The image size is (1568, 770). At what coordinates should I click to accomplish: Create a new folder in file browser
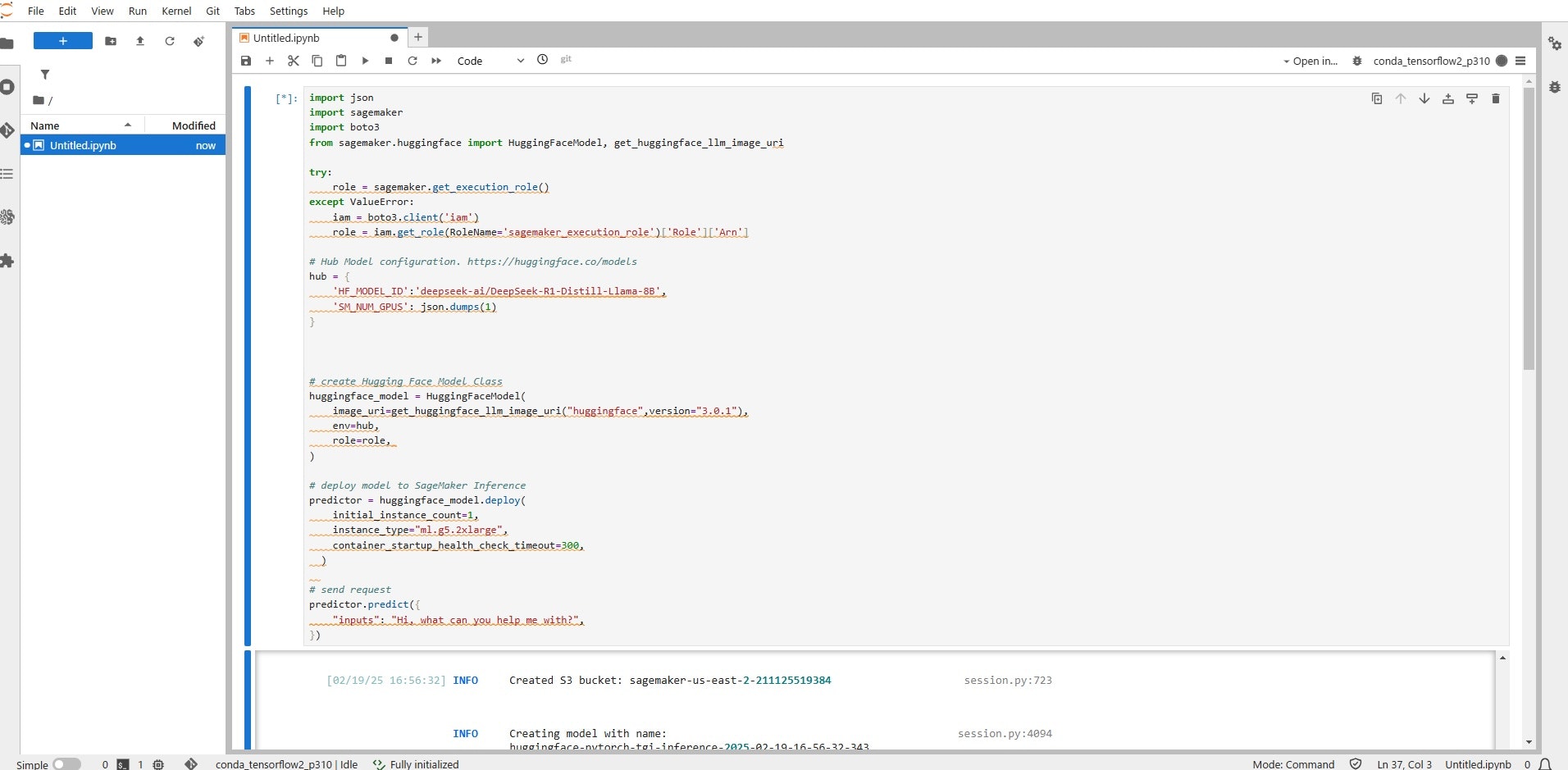[x=111, y=41]
